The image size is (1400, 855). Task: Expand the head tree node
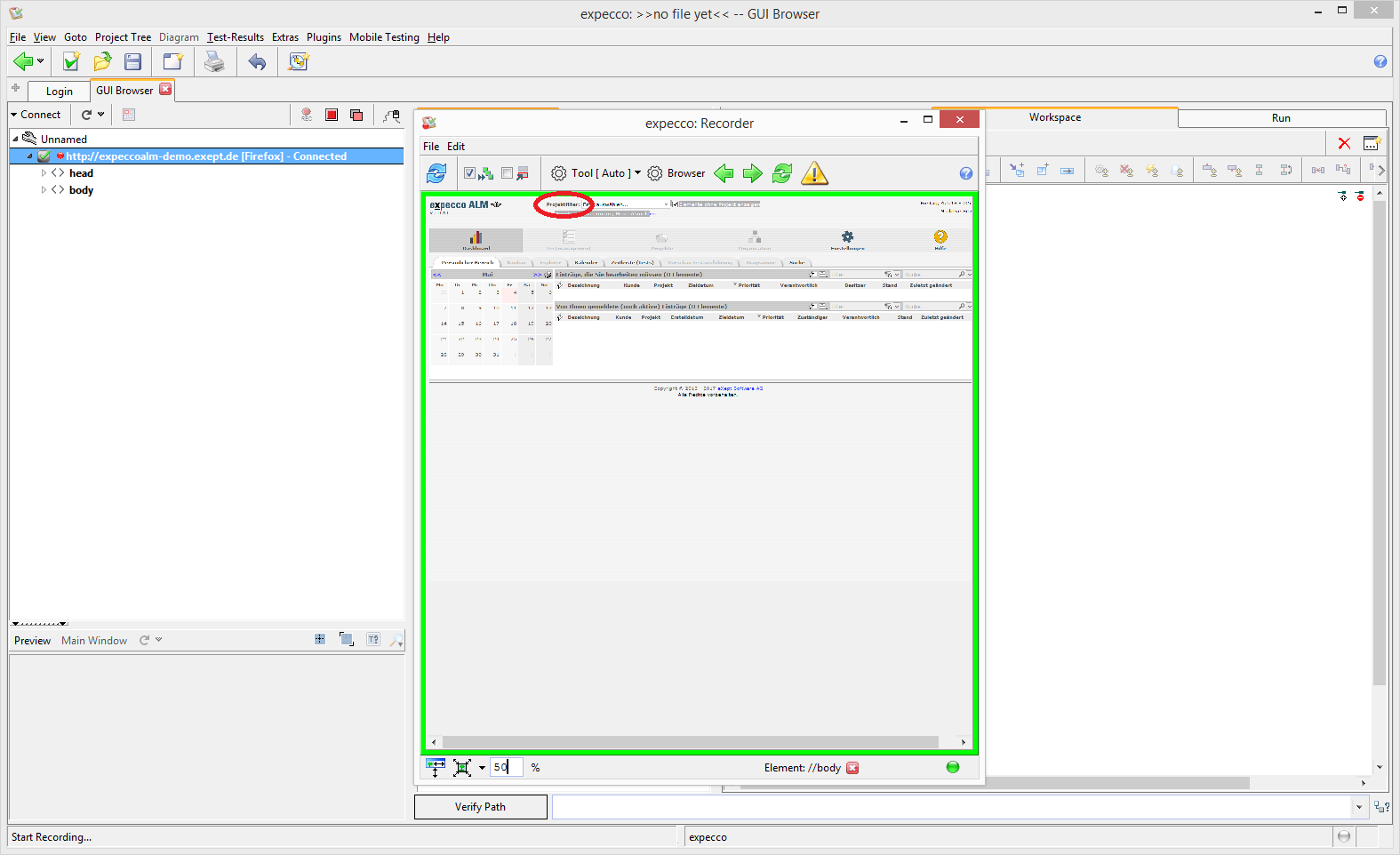44,173
